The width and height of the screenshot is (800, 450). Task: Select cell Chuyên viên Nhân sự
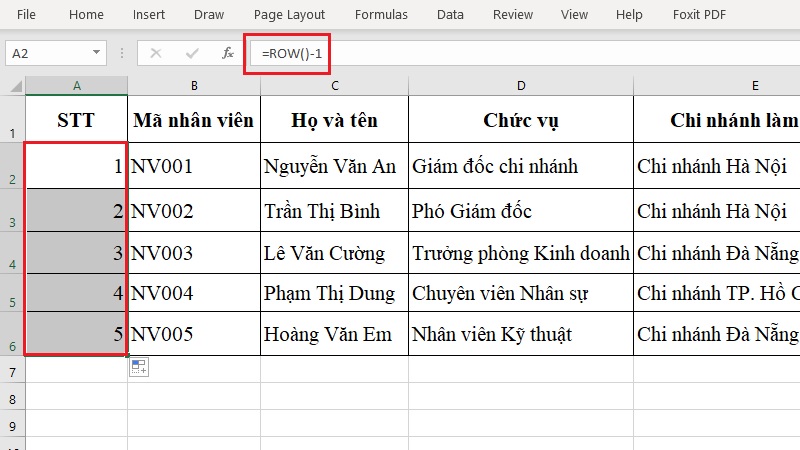click(521, 293)
